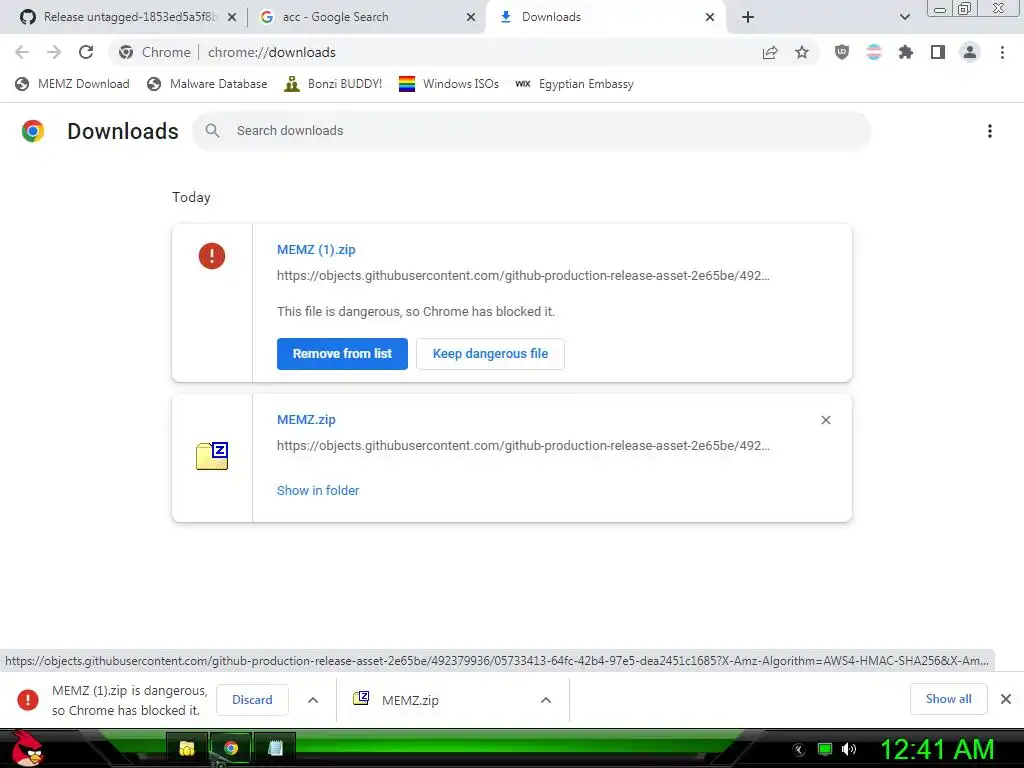Open the Angry Birds start button
This screenshot has width=1024, height=768.
pos(27,748)
